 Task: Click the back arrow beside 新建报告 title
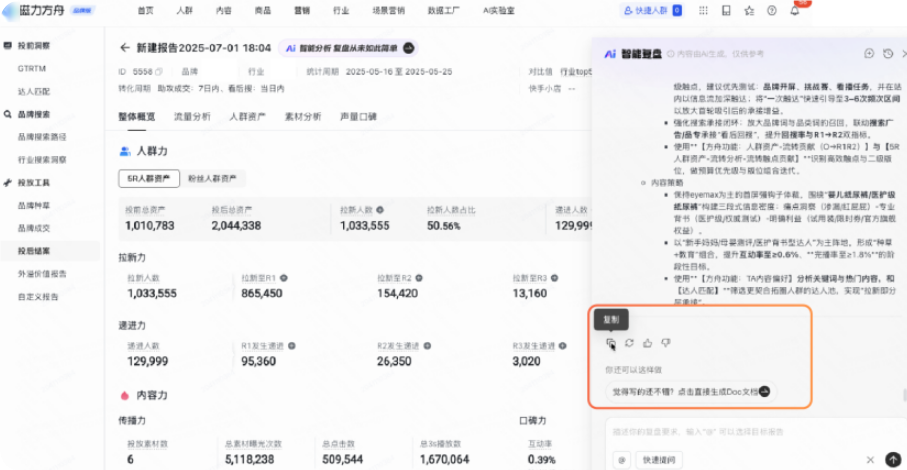124,48
